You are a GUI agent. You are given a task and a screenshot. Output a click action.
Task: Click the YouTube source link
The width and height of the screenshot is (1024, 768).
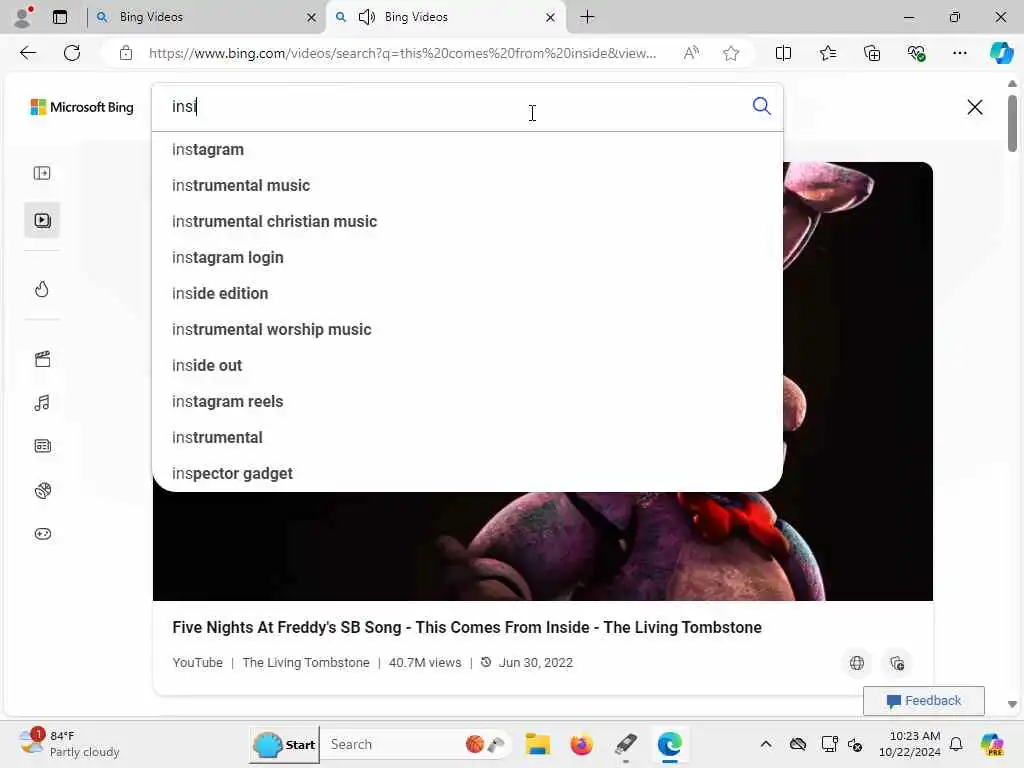[197, 662]
